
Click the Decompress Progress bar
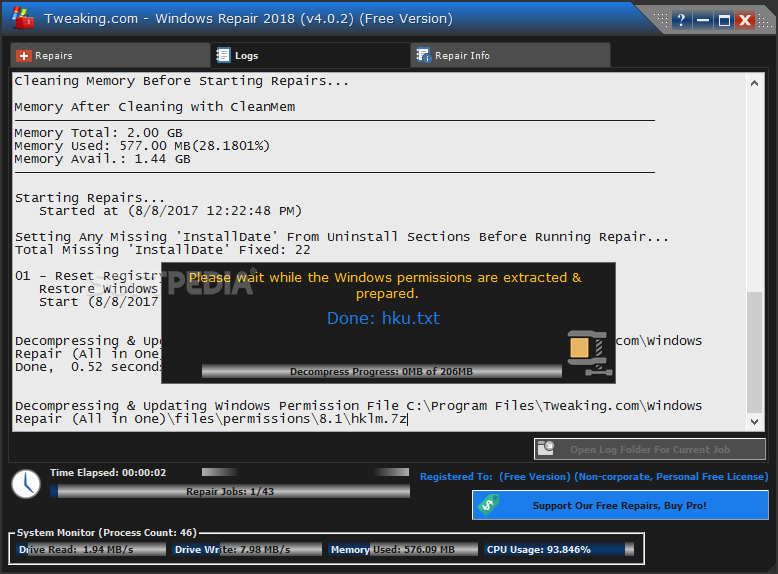point(382,372)
